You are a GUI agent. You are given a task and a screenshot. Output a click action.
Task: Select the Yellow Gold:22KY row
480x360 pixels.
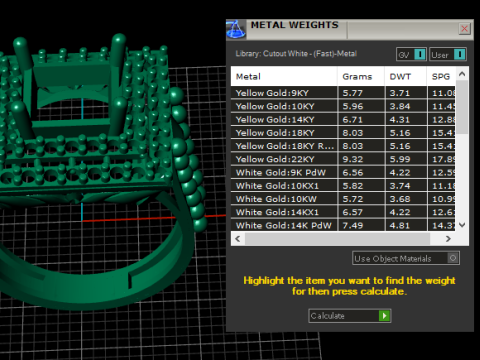point(343,159)
